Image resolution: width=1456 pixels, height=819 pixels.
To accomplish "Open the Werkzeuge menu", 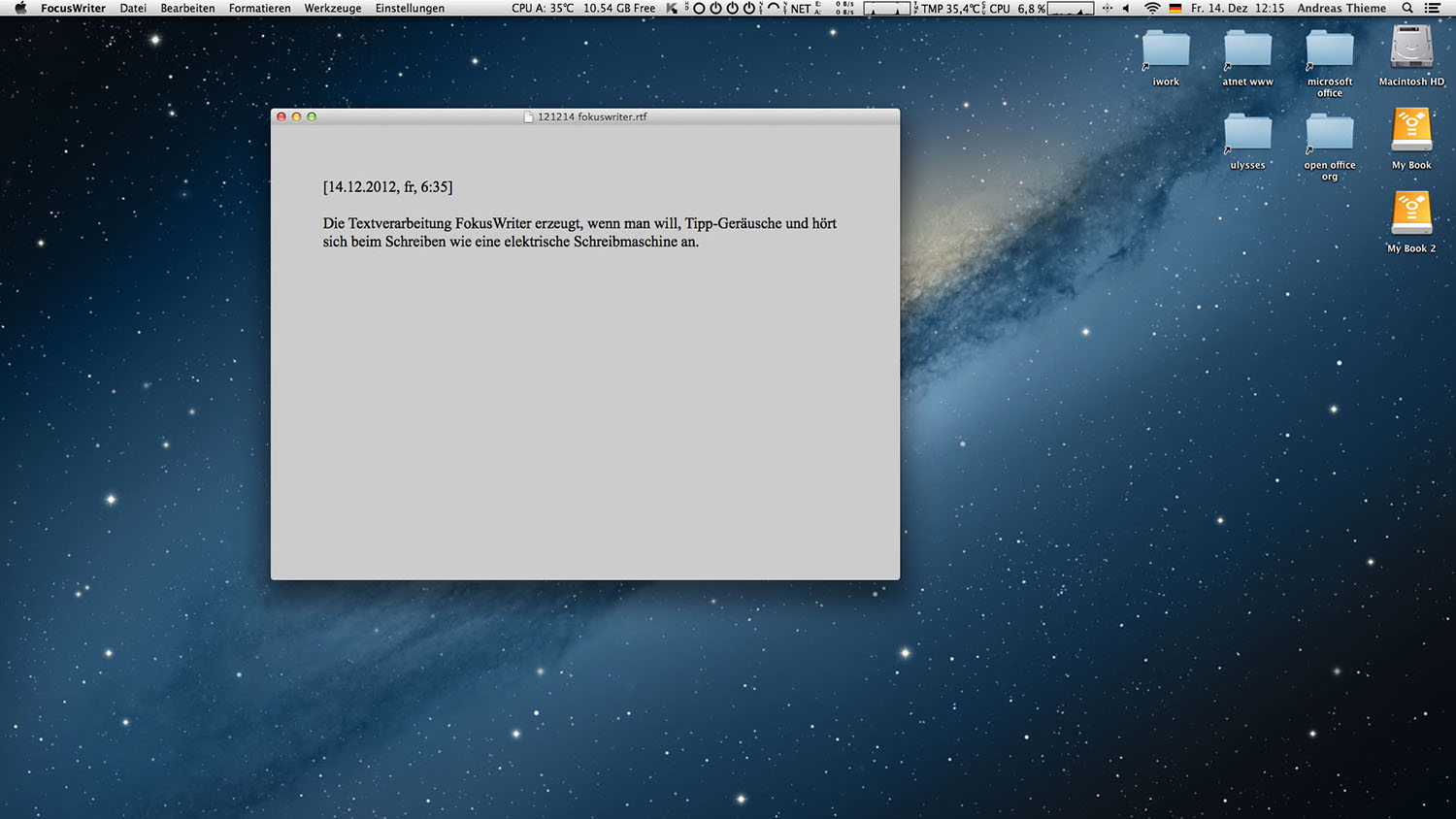I will [333, 8].
